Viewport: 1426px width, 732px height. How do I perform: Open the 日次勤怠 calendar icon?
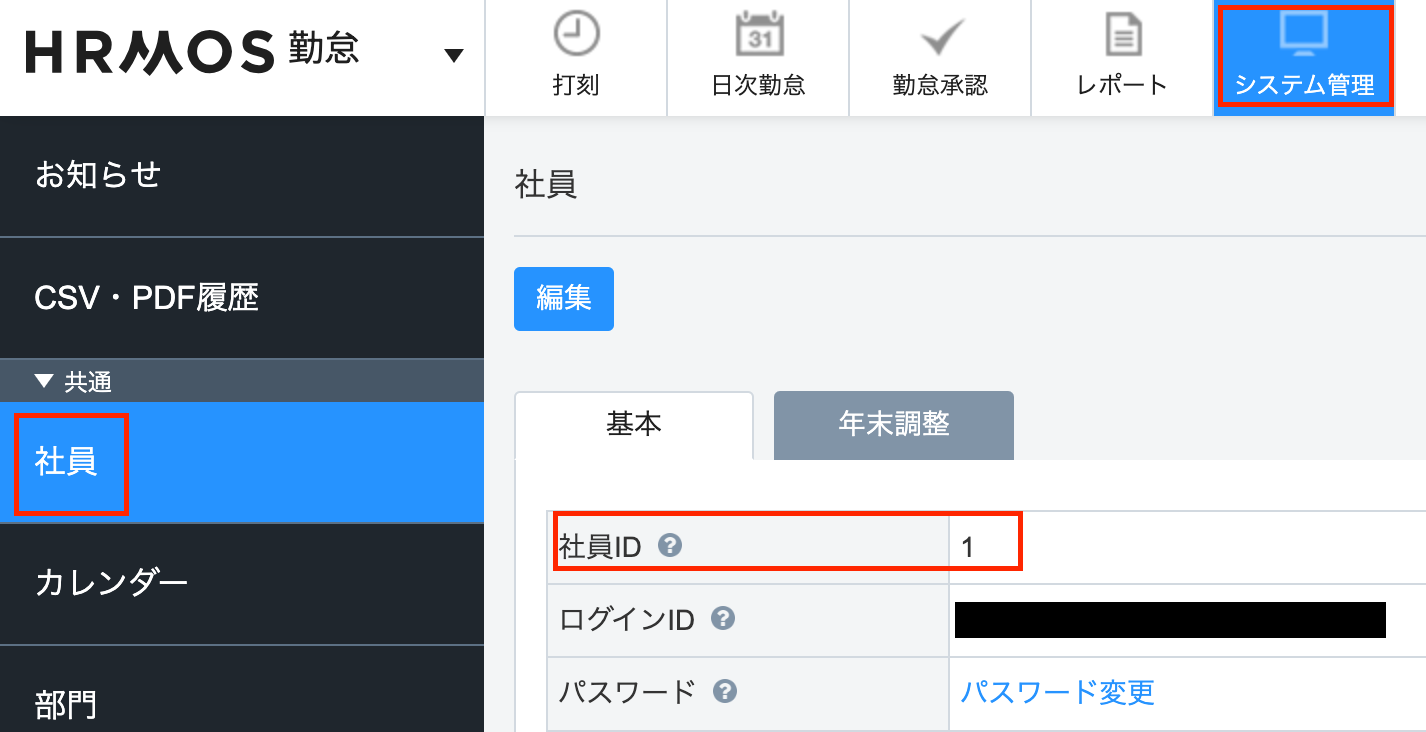(x=759, y=34)
